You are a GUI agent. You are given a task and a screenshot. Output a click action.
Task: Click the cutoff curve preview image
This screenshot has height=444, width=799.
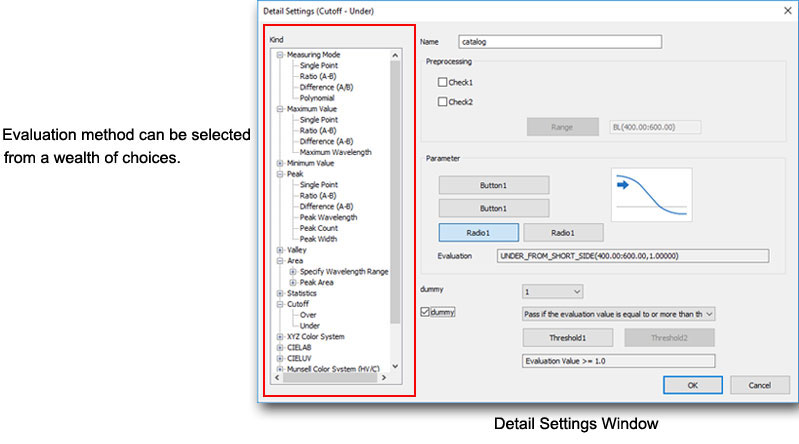(652, 194)
